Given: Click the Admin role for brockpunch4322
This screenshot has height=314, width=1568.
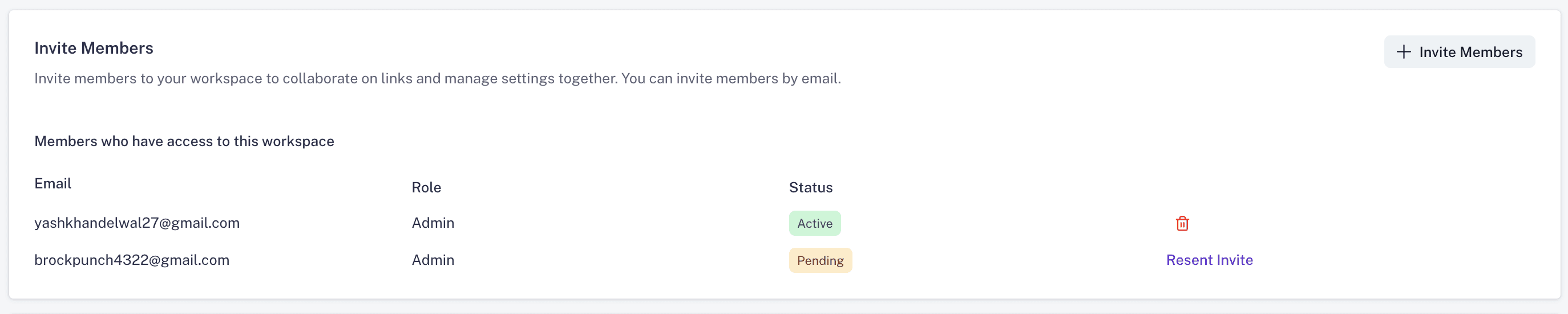Looking at the screenshot, I should tap(433, 260).
